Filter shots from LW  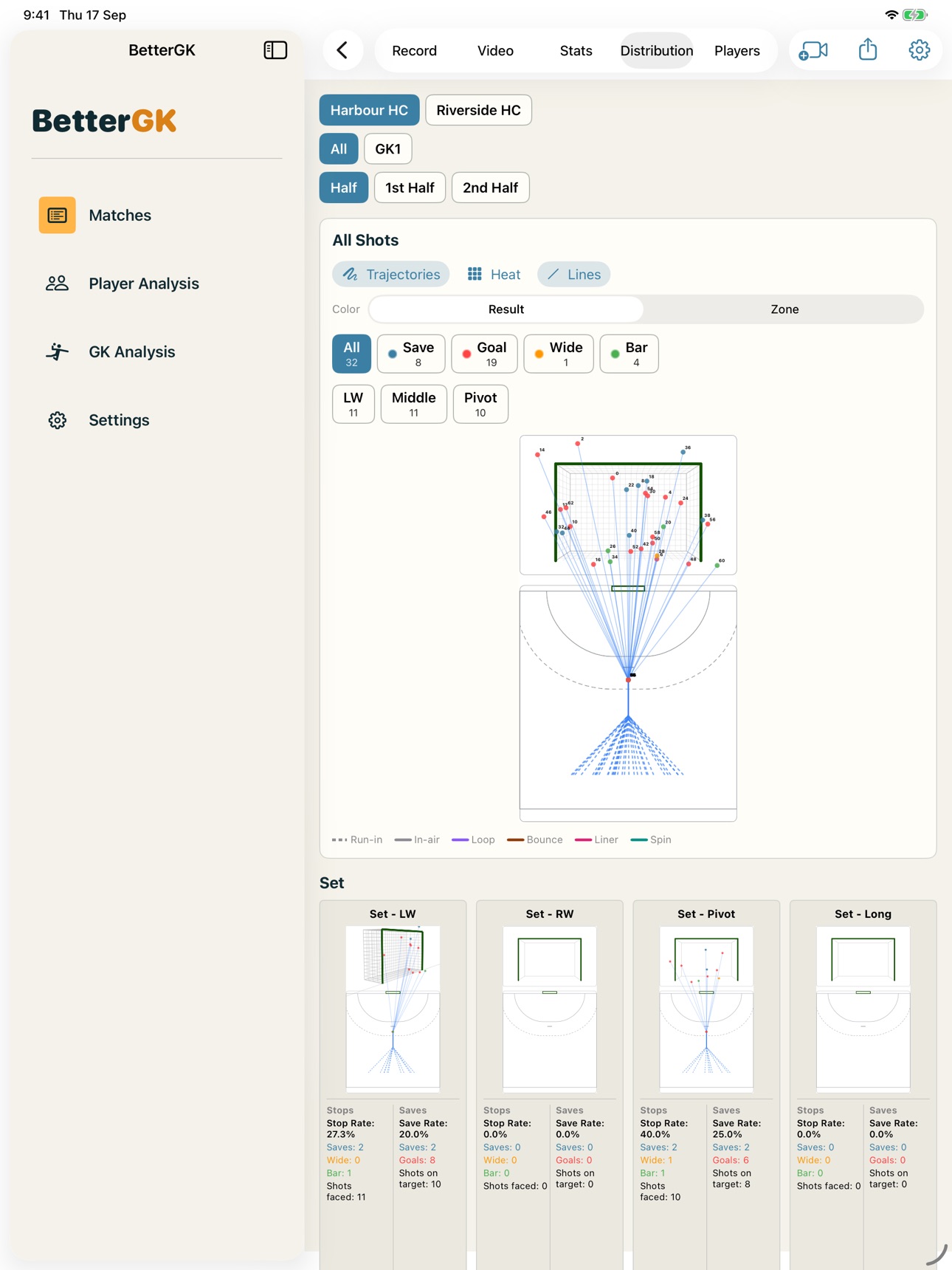[353, 404]
